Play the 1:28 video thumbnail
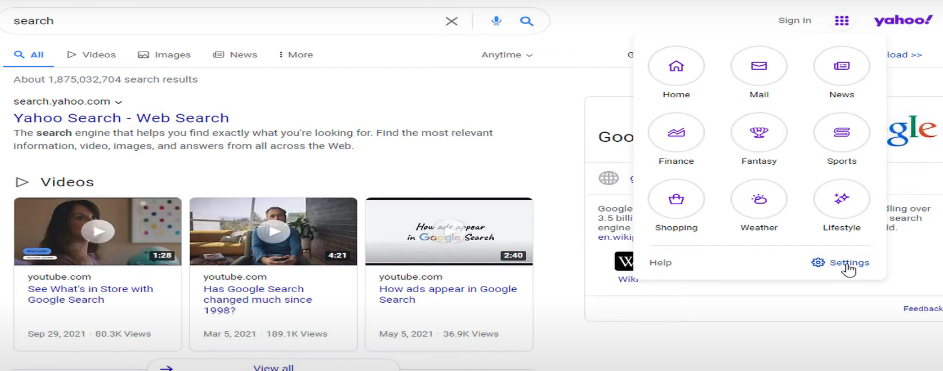Image resolution: width=943 pixels, height=371 pixels. click(97, 231)
